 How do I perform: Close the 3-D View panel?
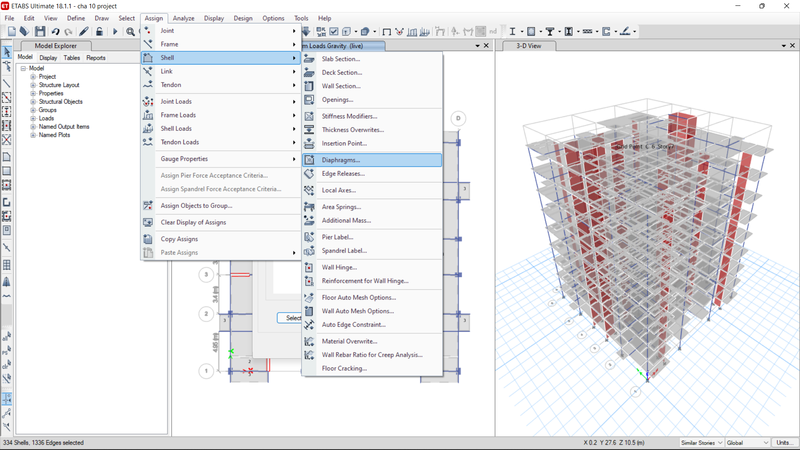click(792, 45)
